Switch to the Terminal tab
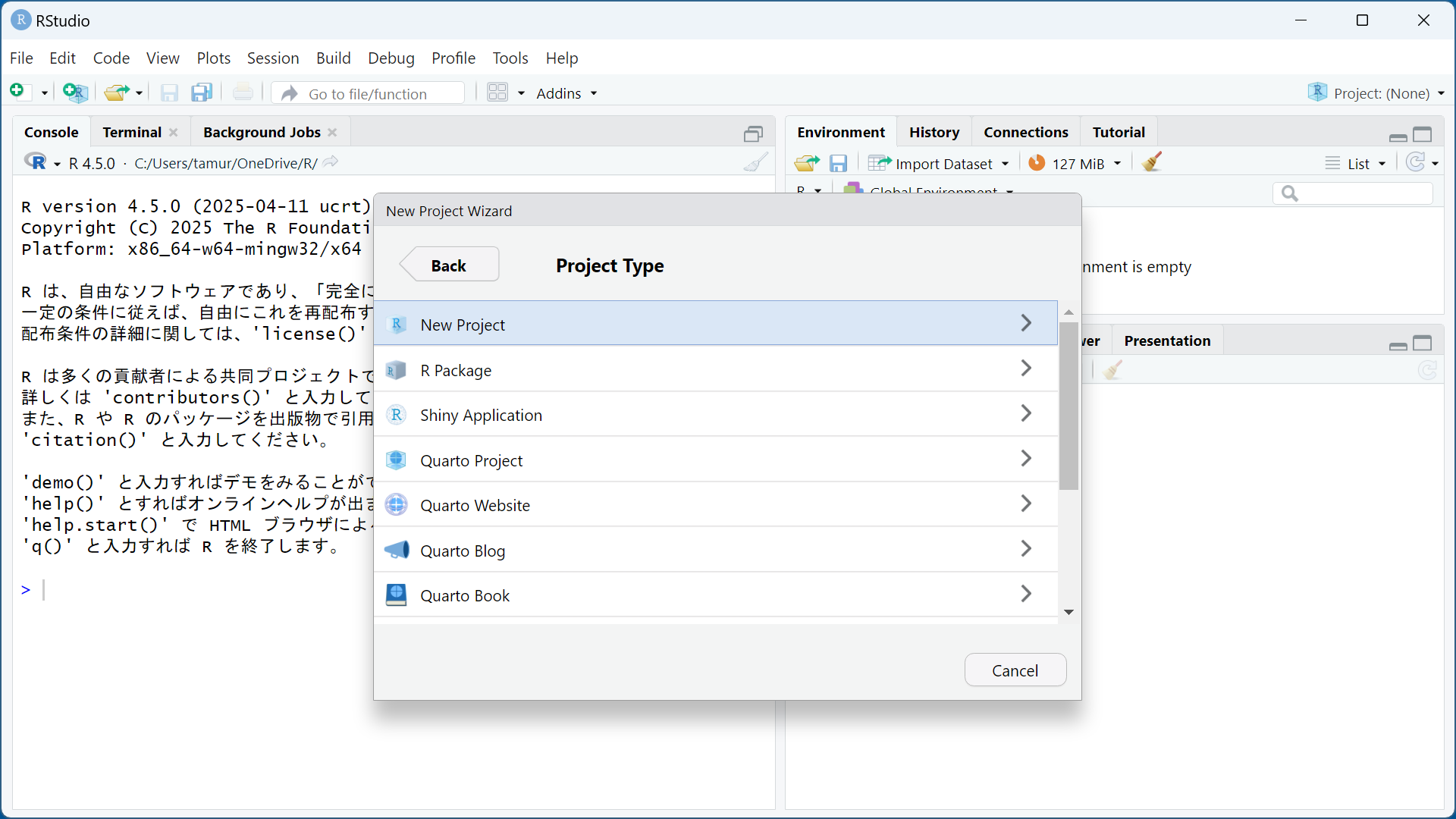 coord(132,132)
